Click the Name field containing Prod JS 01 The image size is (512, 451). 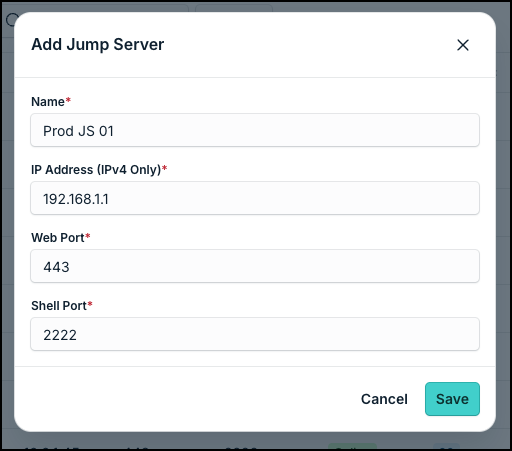[x=255, y=130]
